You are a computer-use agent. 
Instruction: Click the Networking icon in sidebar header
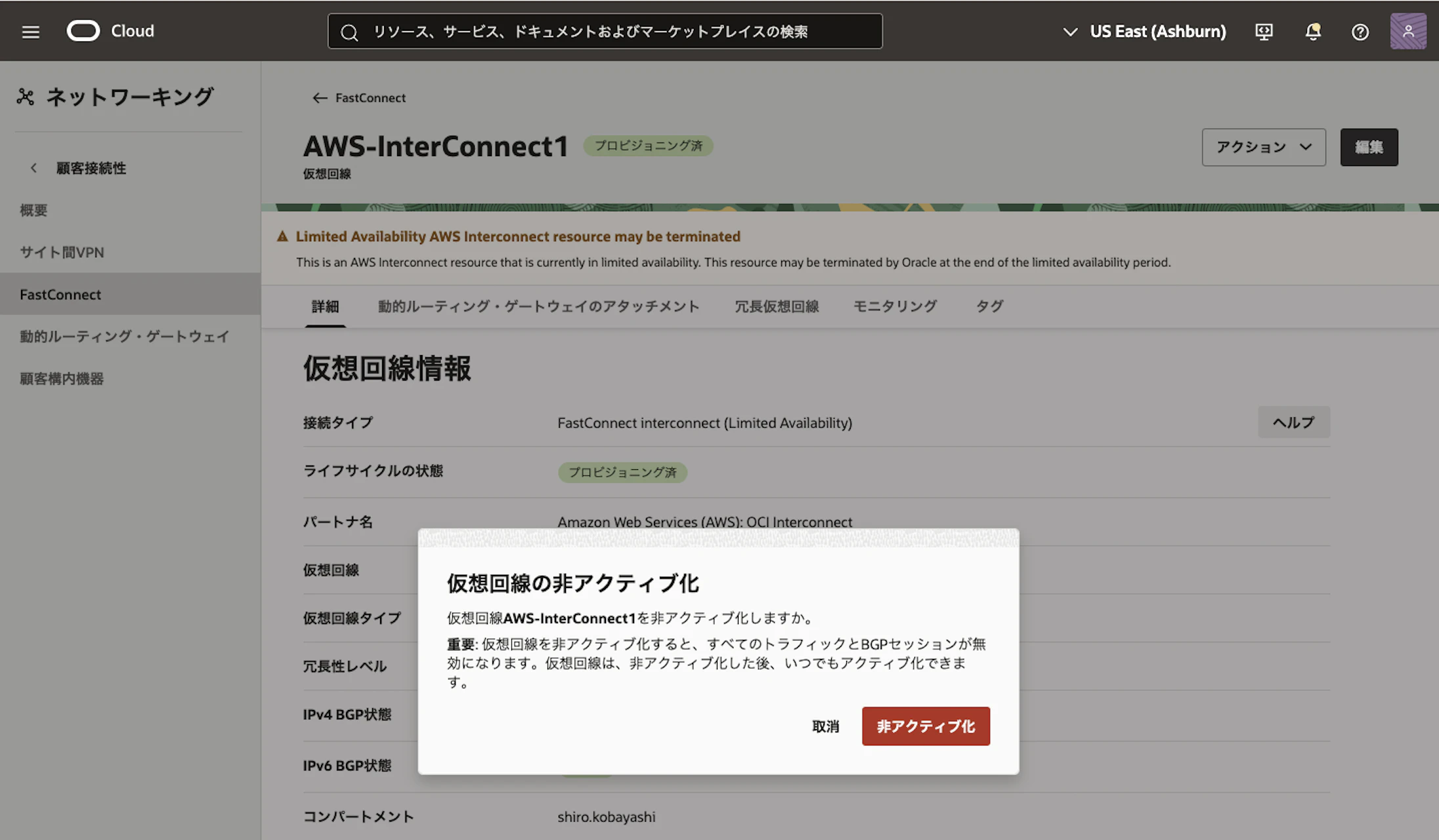pyautogui.click(x=26, y=97)
